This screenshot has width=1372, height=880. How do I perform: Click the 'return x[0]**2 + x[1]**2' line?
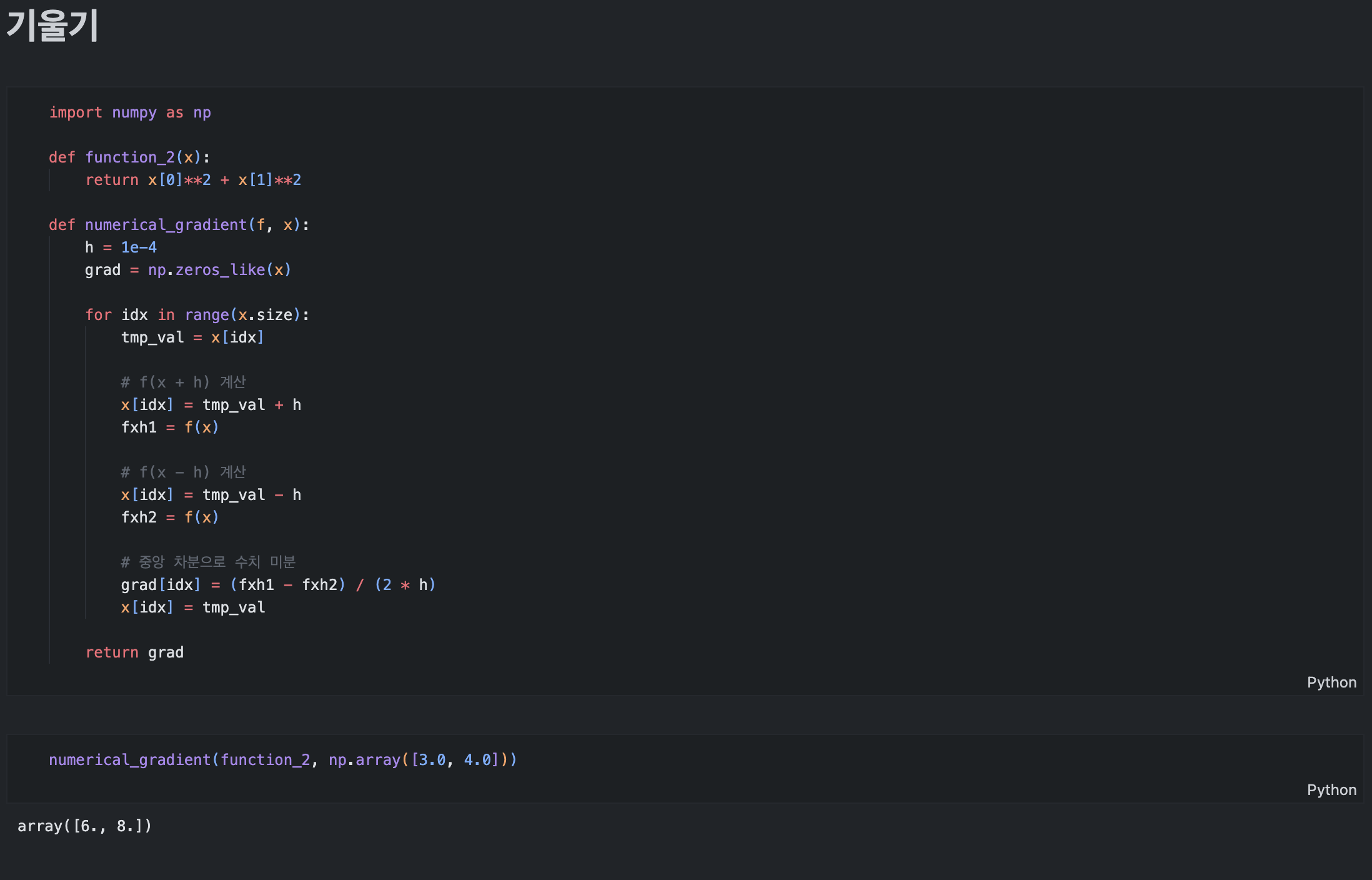[x=193, y=180]
